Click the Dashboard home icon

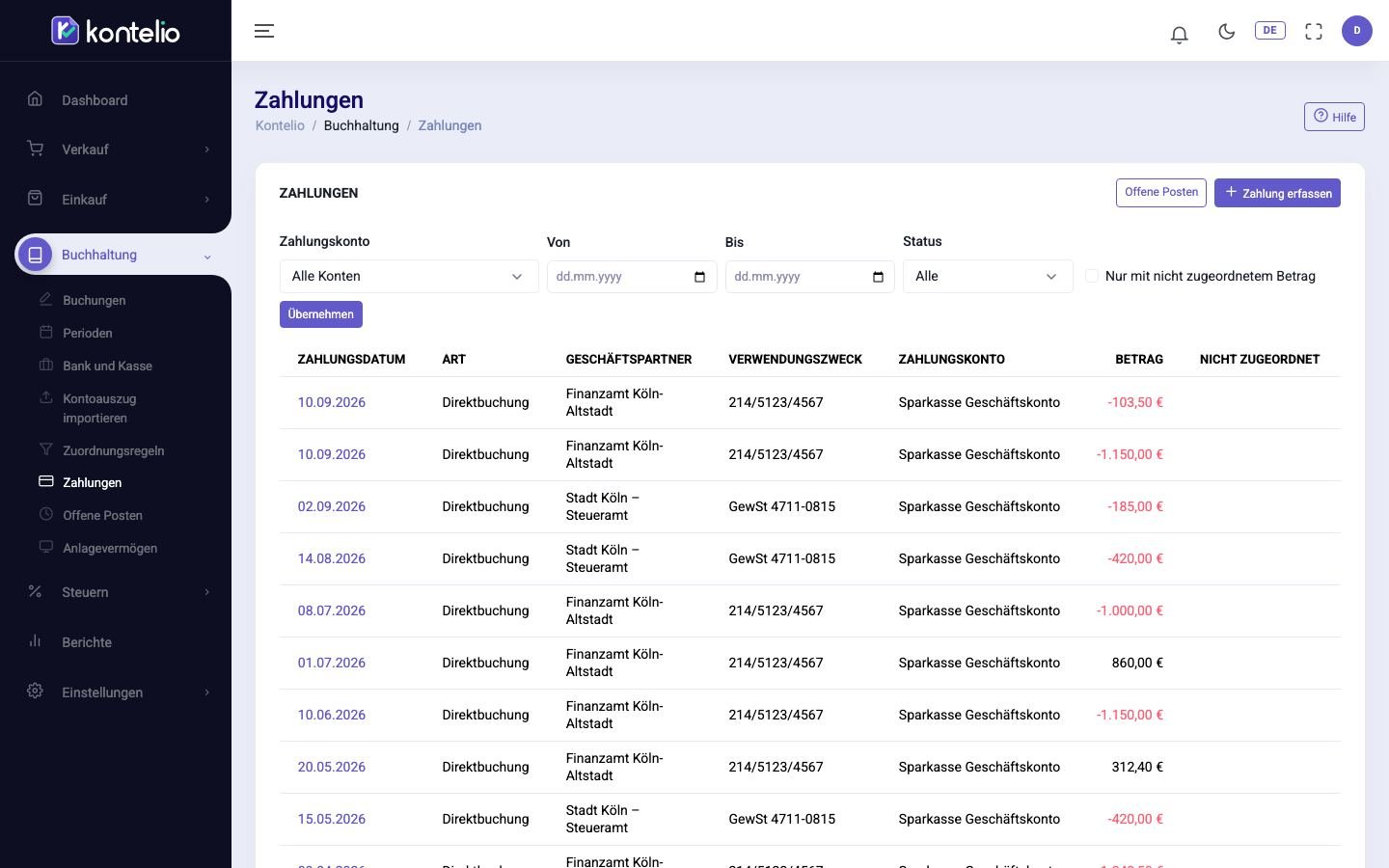tap(36, 98)
